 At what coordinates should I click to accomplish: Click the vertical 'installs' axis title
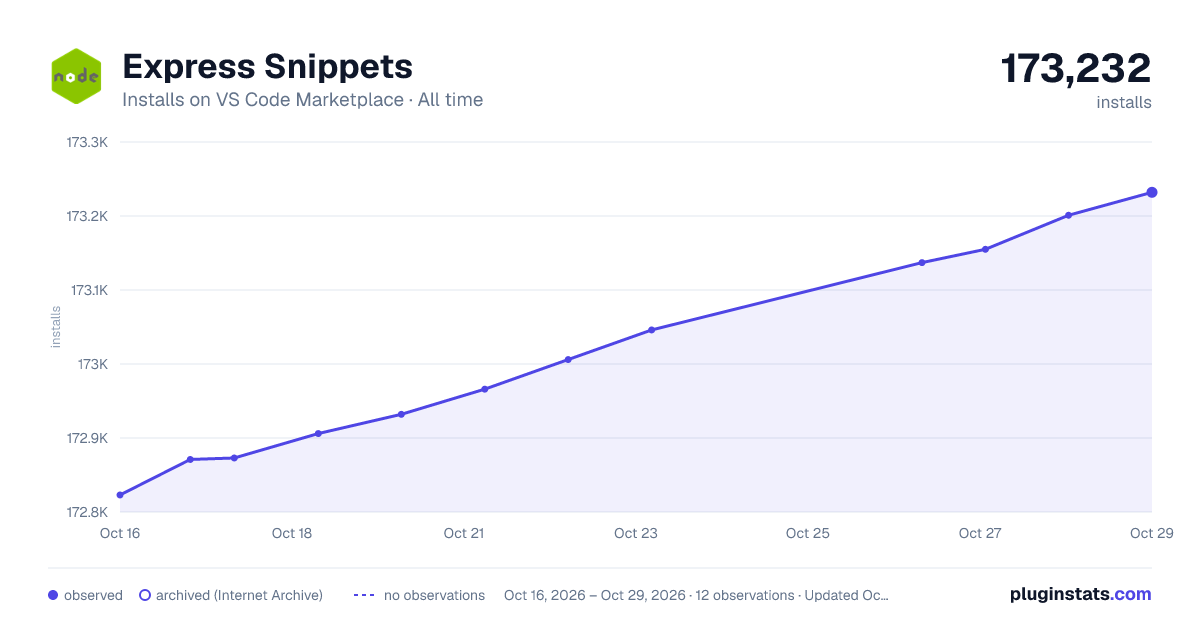(56, 327)
